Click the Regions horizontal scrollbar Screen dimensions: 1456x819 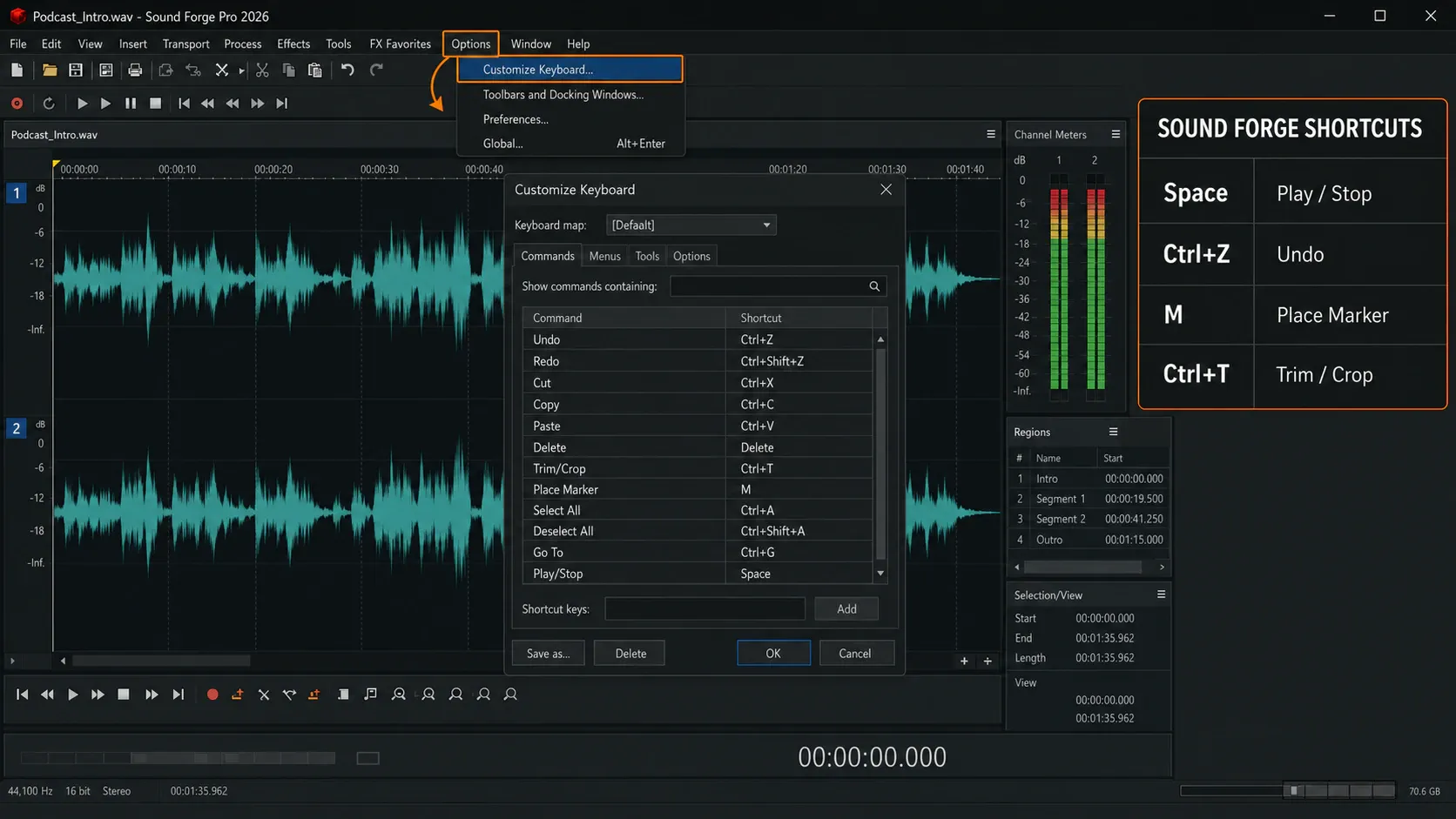pyautogui.click(x=1083, y=567)
